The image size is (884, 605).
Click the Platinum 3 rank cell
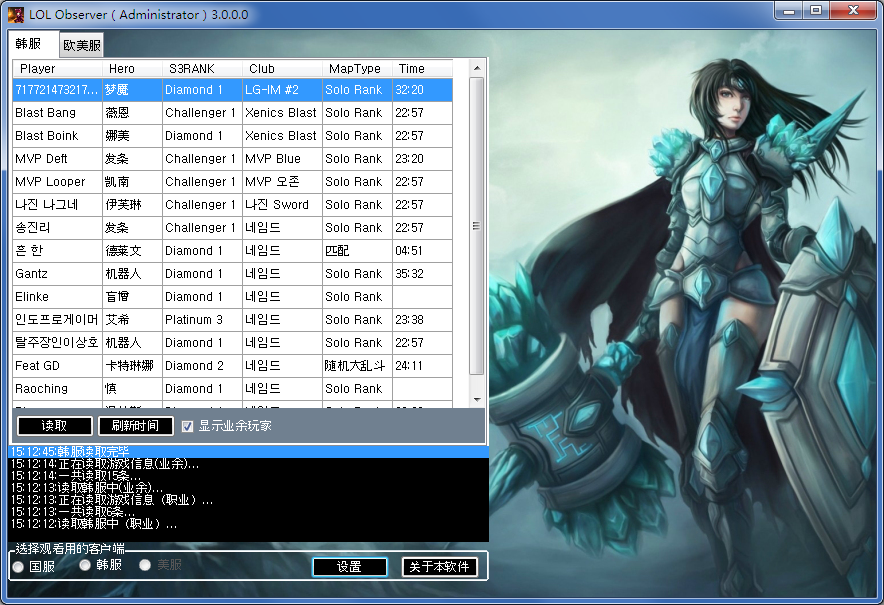(x=202, y=320)
